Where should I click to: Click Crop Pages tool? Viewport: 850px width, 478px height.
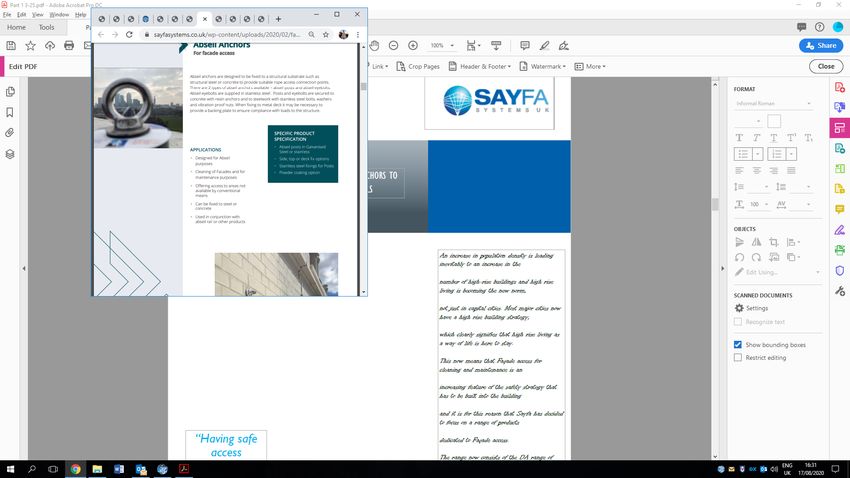point(418,66)
